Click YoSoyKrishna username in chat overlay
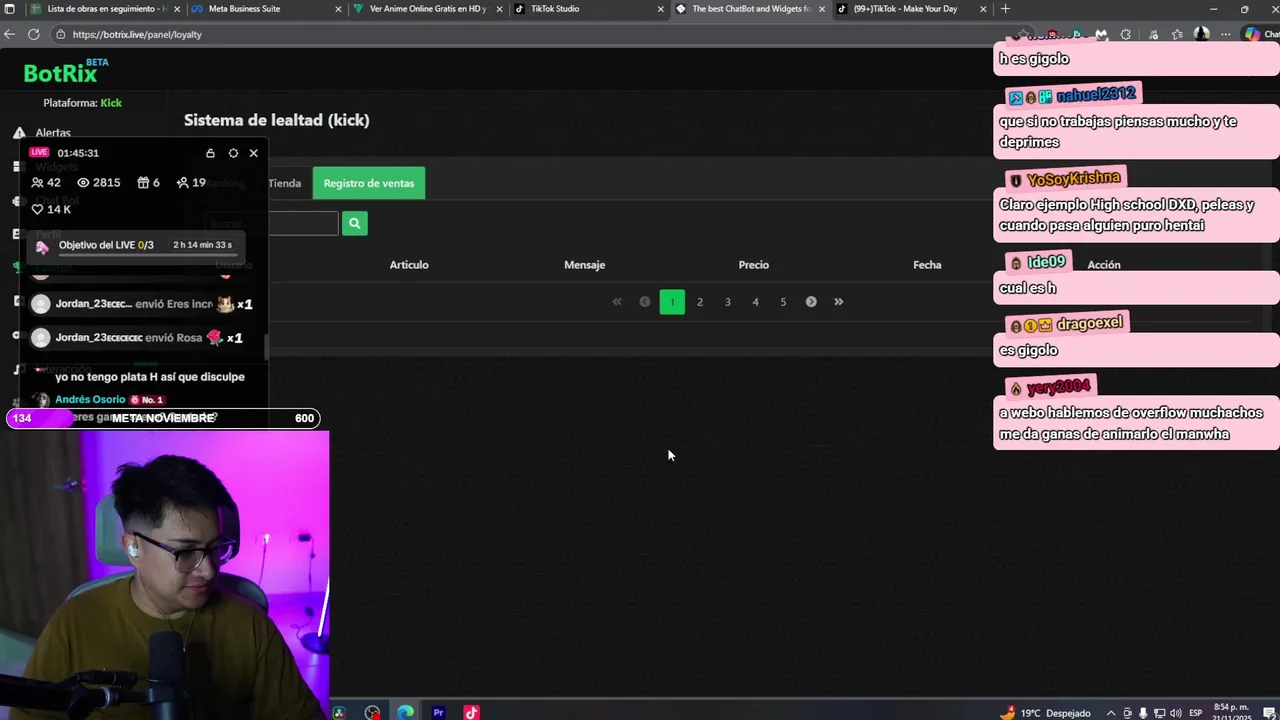The image size is (1280, 720). click(1073, 179)
